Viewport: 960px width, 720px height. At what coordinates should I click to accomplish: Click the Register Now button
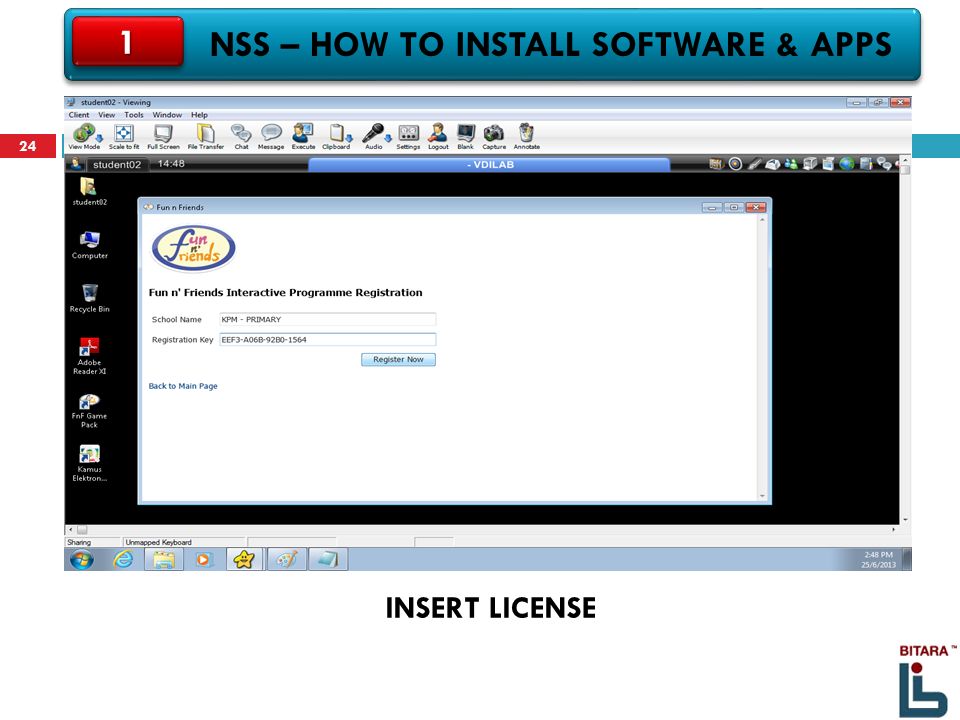(398, 359)
